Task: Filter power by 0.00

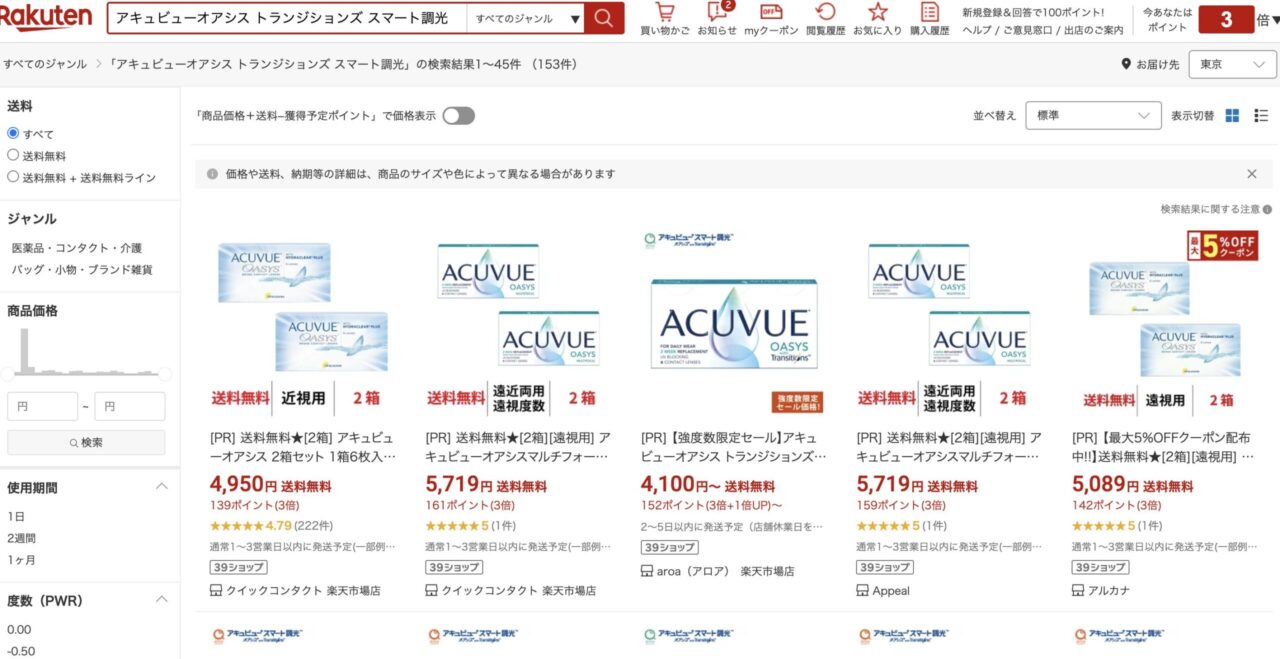Action: 19,629
